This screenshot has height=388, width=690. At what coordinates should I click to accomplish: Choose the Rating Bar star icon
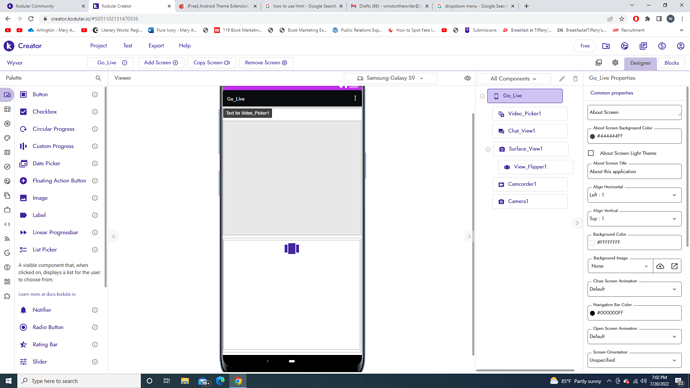pos(23,344)
